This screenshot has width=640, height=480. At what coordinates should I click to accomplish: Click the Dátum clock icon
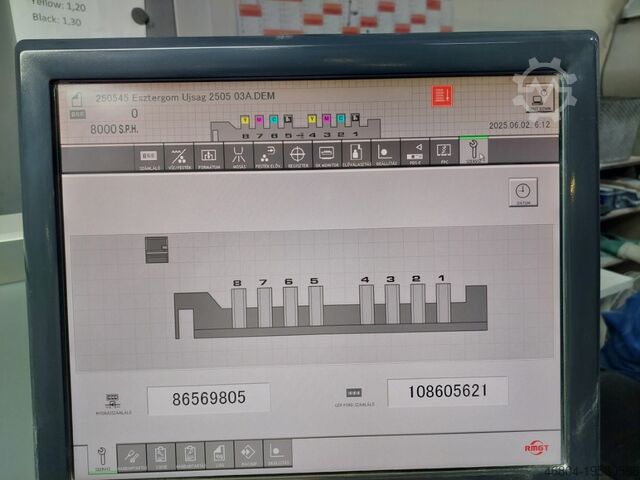click(x=522, y=192)
